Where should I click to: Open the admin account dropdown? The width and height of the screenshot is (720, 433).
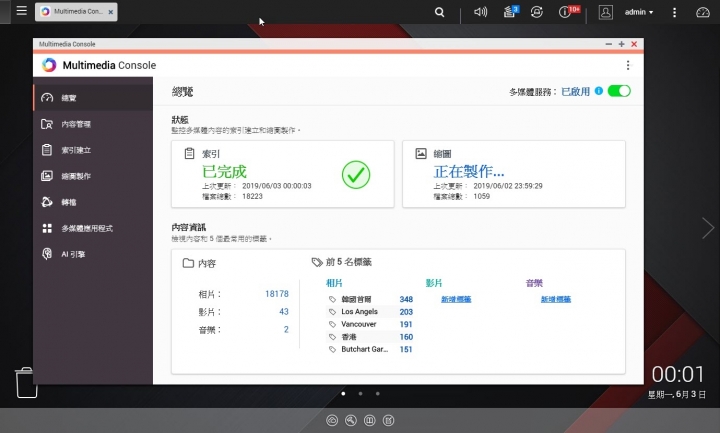639,12
